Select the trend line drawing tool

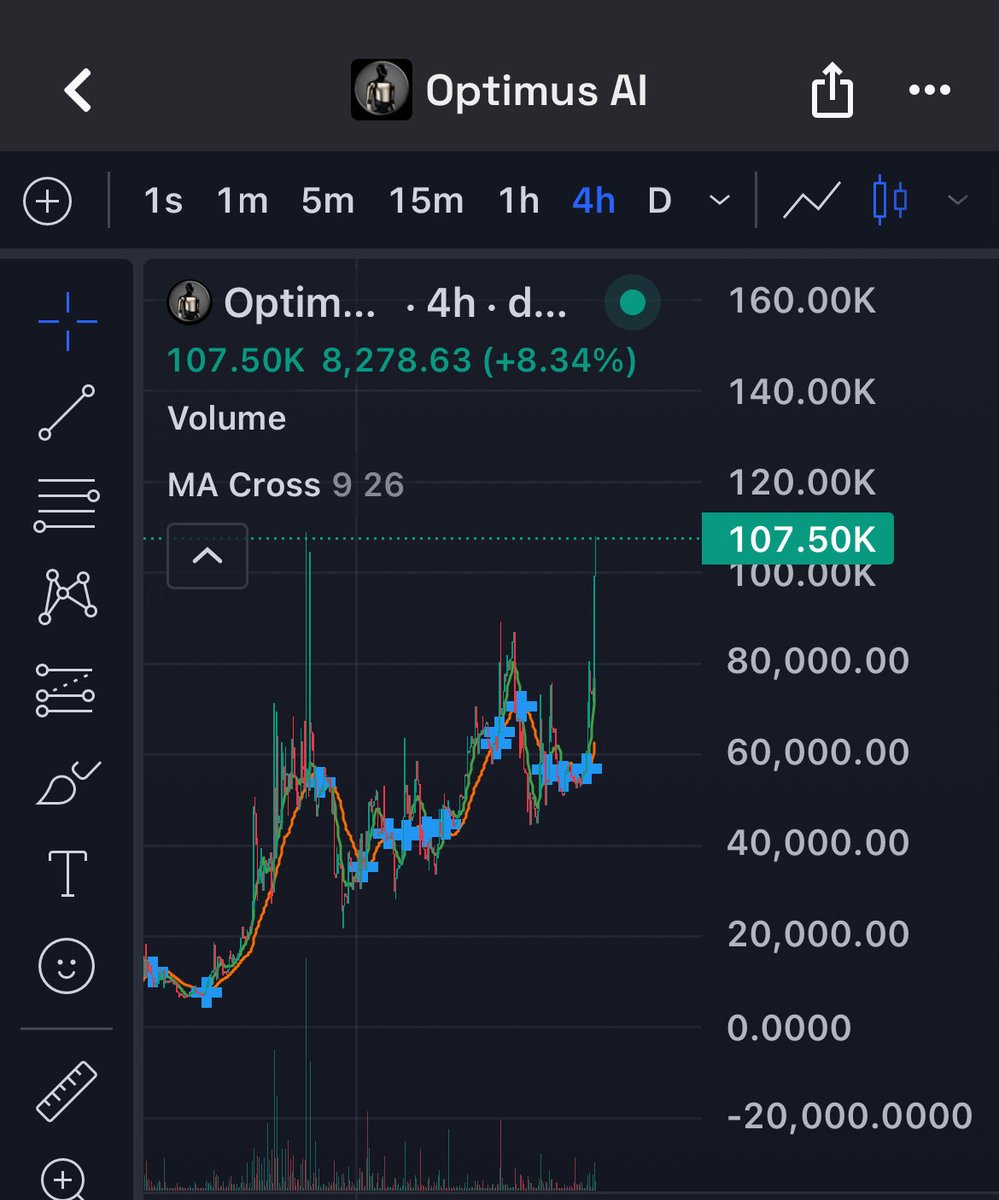click(67, 412)
